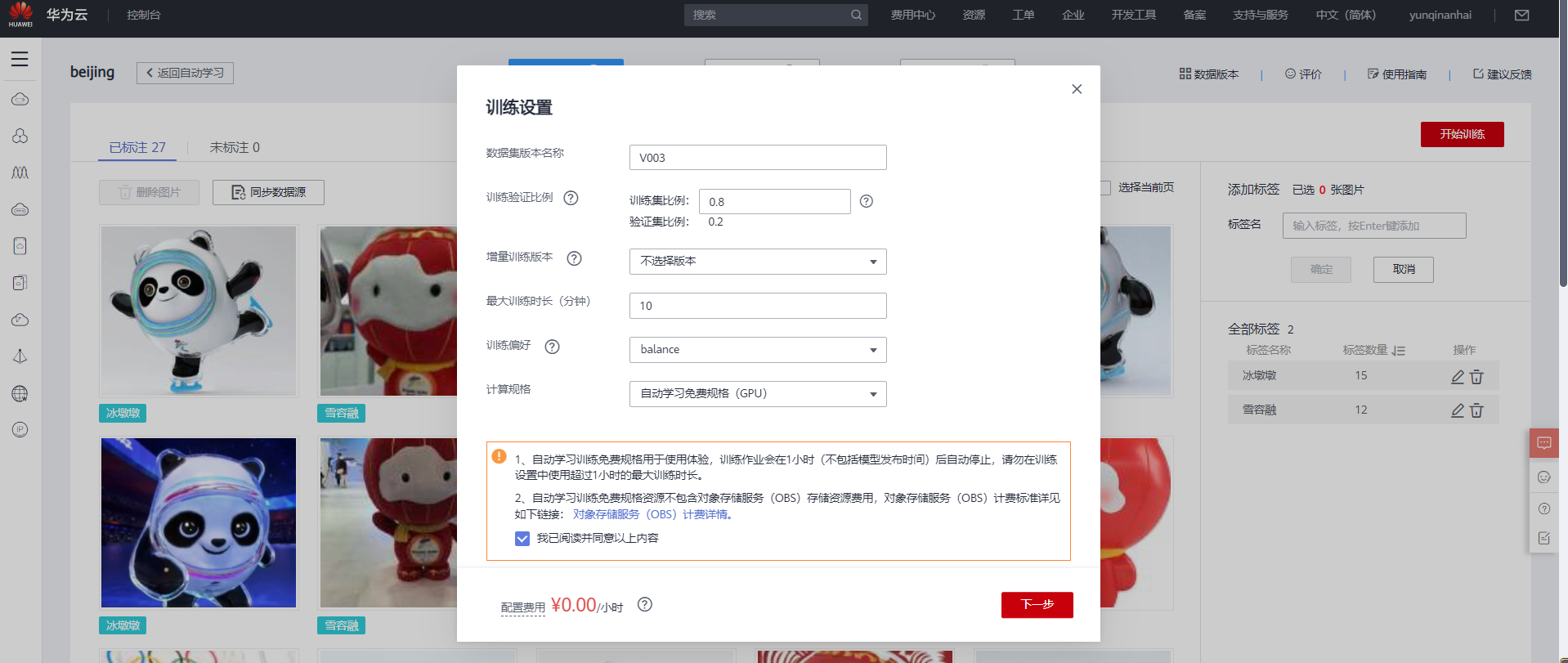Open 企业 in top menu
Image resolution: width=1568 pixels, height=663 pixels.
(1073, 15)
